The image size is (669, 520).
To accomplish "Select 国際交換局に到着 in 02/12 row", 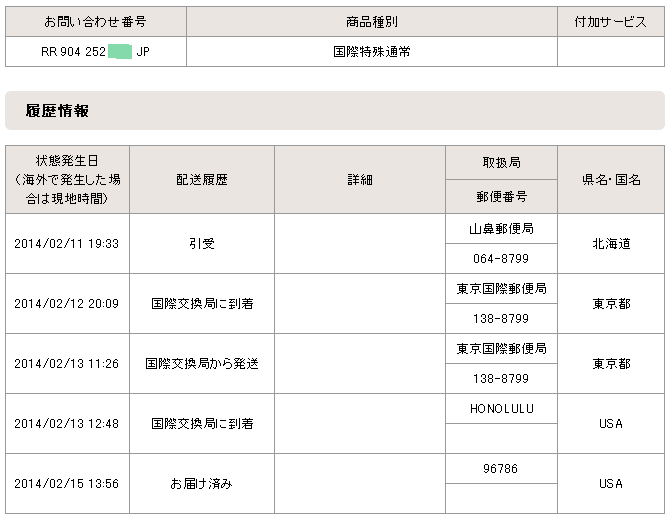I will pos(202,304).
